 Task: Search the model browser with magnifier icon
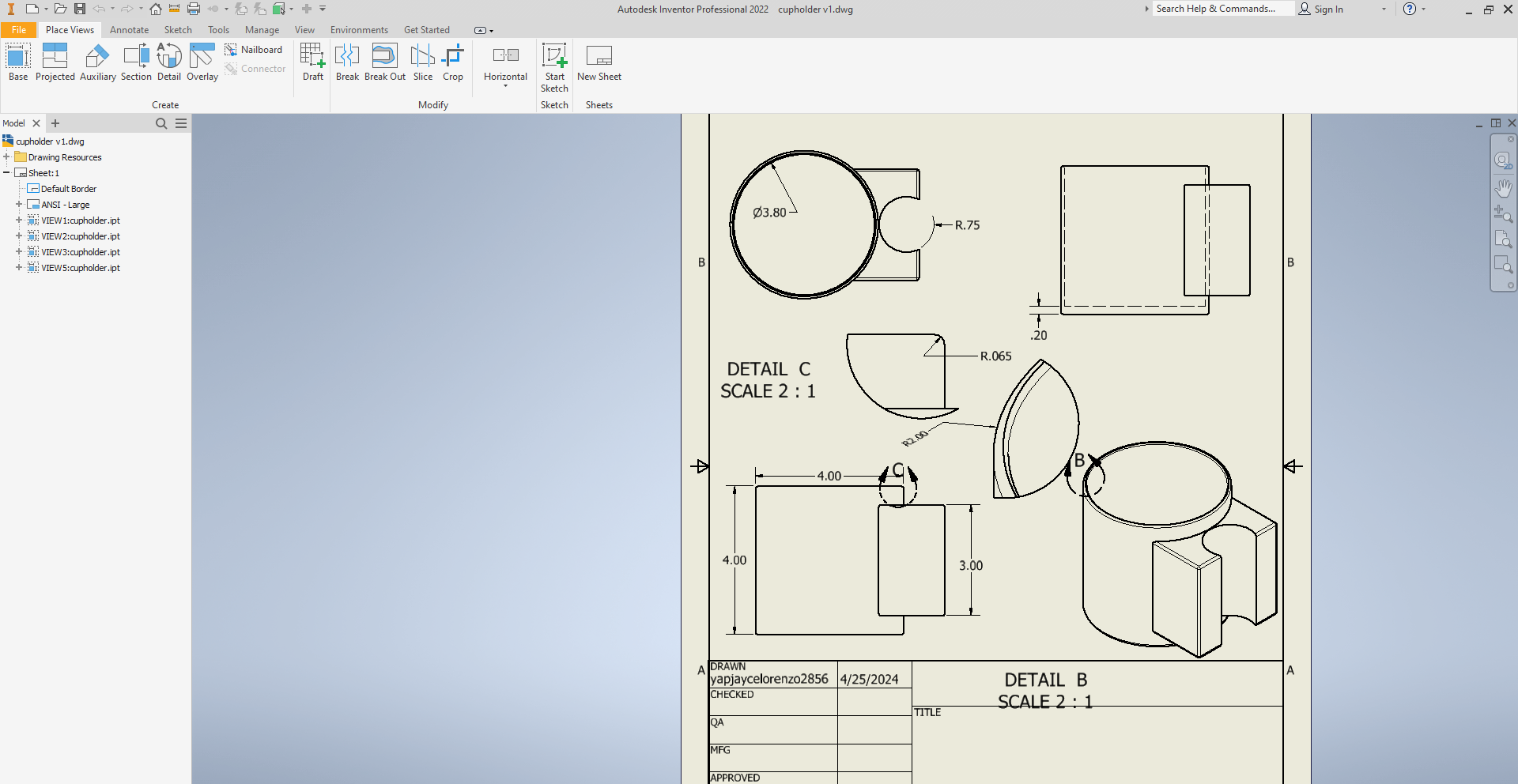[161, 123]
